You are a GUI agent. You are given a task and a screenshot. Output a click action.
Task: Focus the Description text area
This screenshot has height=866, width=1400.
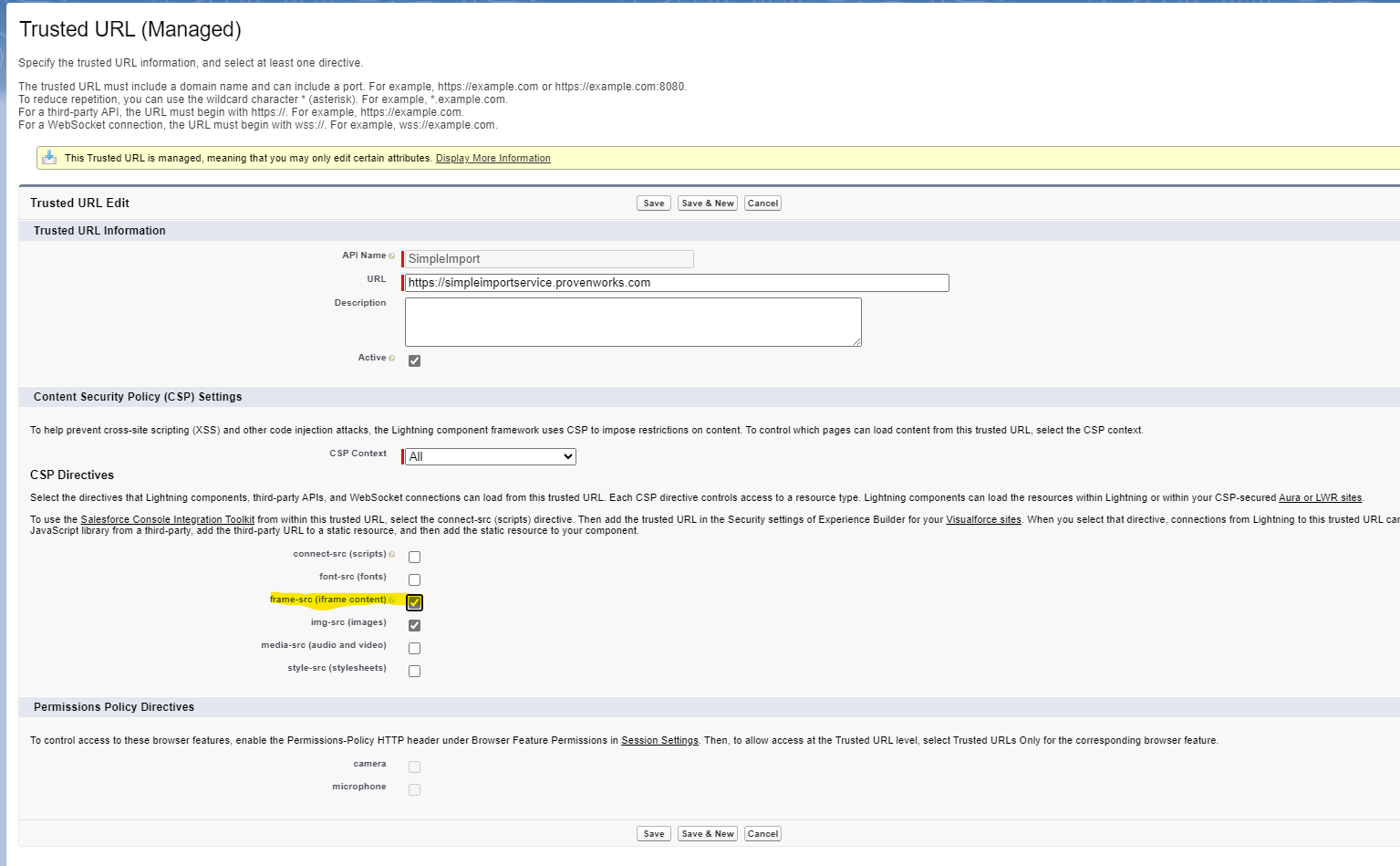pos(633,321)
